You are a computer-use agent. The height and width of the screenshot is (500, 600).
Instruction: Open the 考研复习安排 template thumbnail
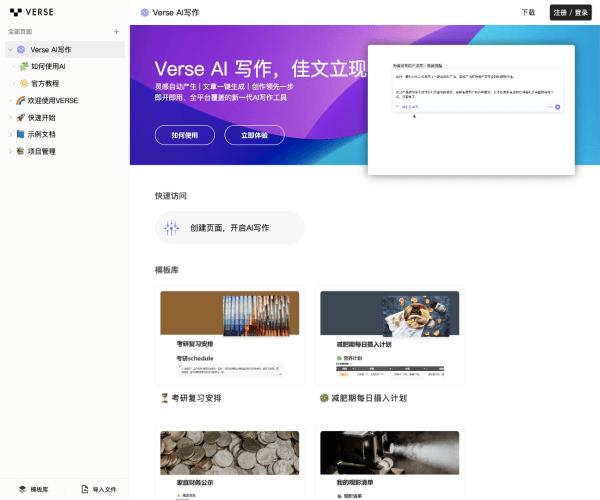[x=230, y=337]
